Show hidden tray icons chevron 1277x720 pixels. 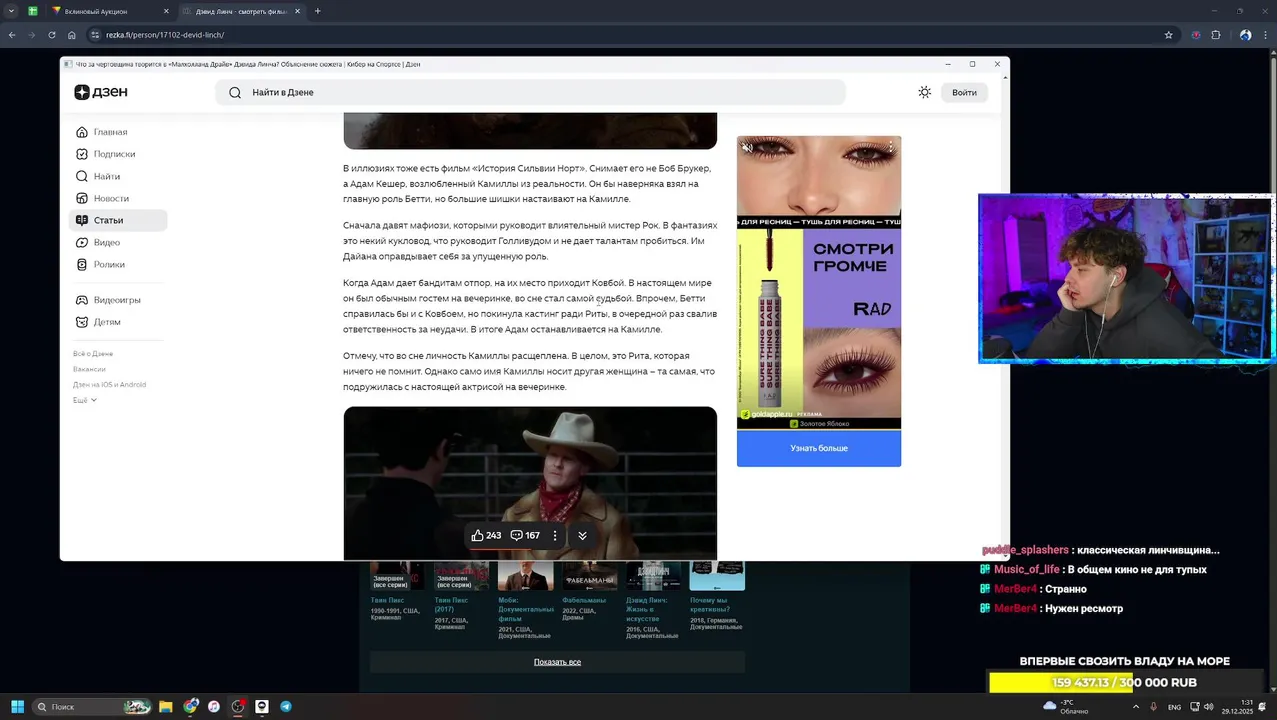point(1135,706)
